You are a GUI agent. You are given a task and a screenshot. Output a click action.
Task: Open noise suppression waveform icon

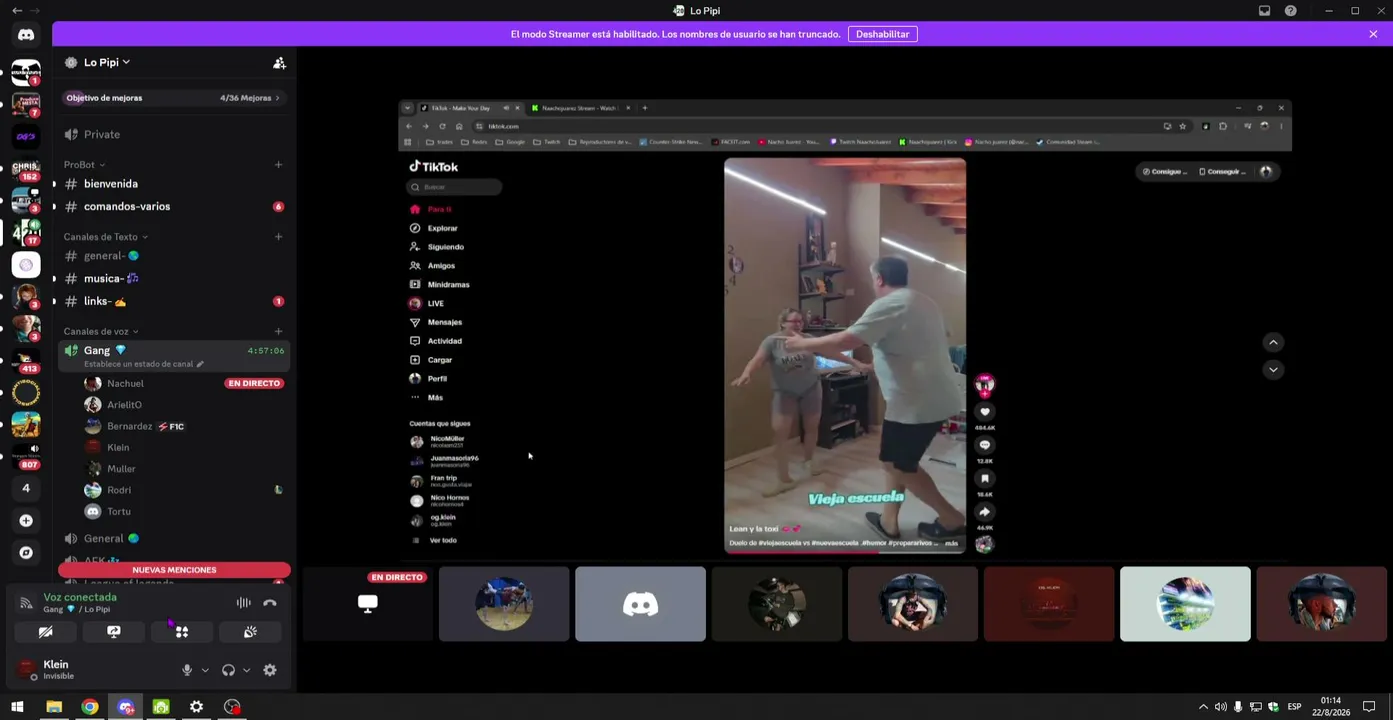click(x=243, y=603)
